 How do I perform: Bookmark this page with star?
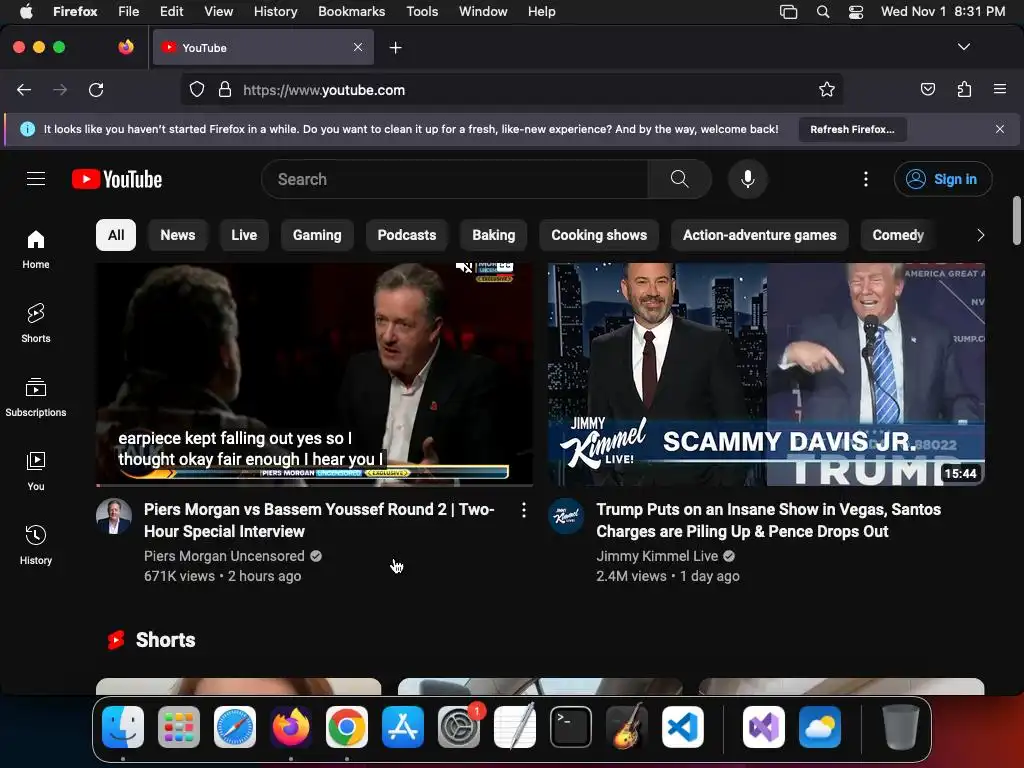pyautogui.click(x=827, y=89)
